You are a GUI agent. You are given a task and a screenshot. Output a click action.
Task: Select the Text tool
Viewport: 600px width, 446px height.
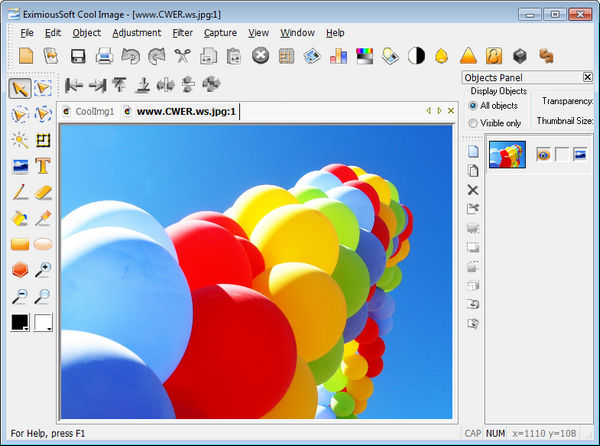tap(44, 166)
